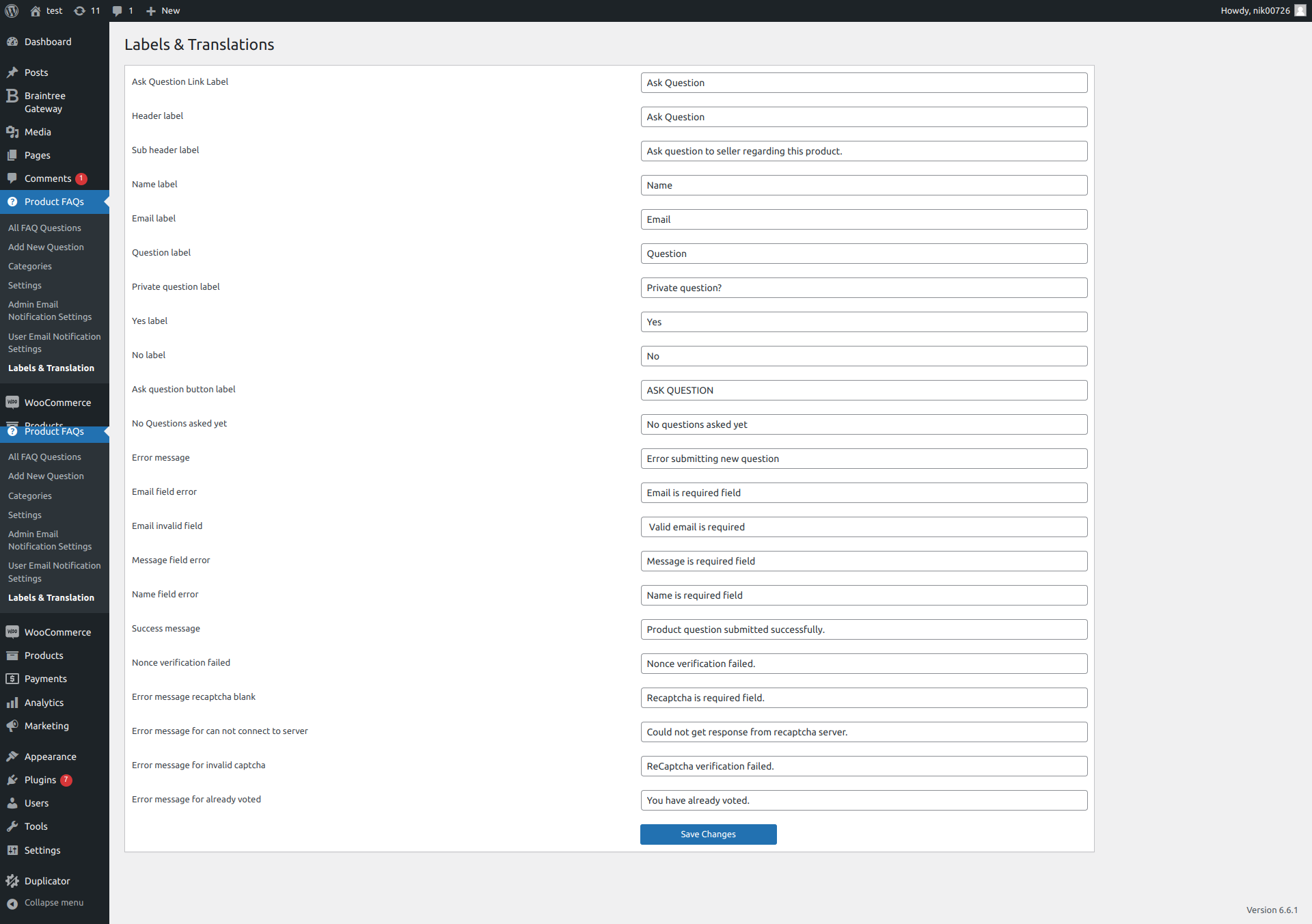Viewport: 1312px width, 924px height.
Task: Click the Success message input field
Action: (864, 629)
